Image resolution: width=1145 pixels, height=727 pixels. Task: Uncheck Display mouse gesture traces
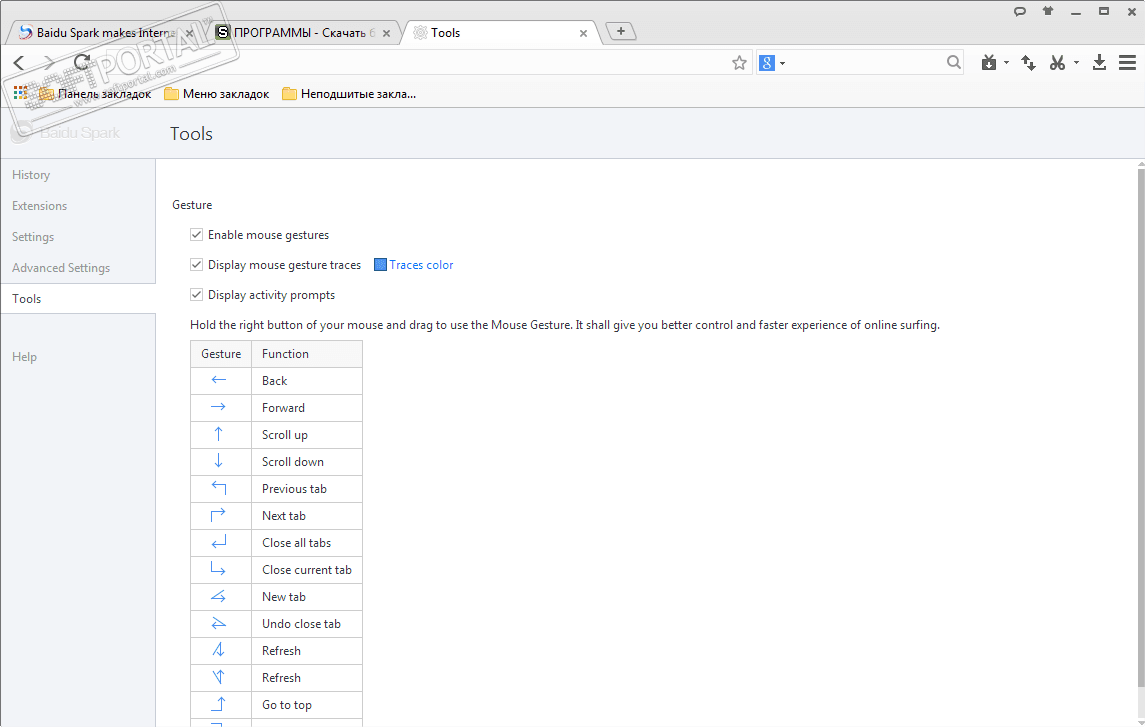click(x=197, y=265)
